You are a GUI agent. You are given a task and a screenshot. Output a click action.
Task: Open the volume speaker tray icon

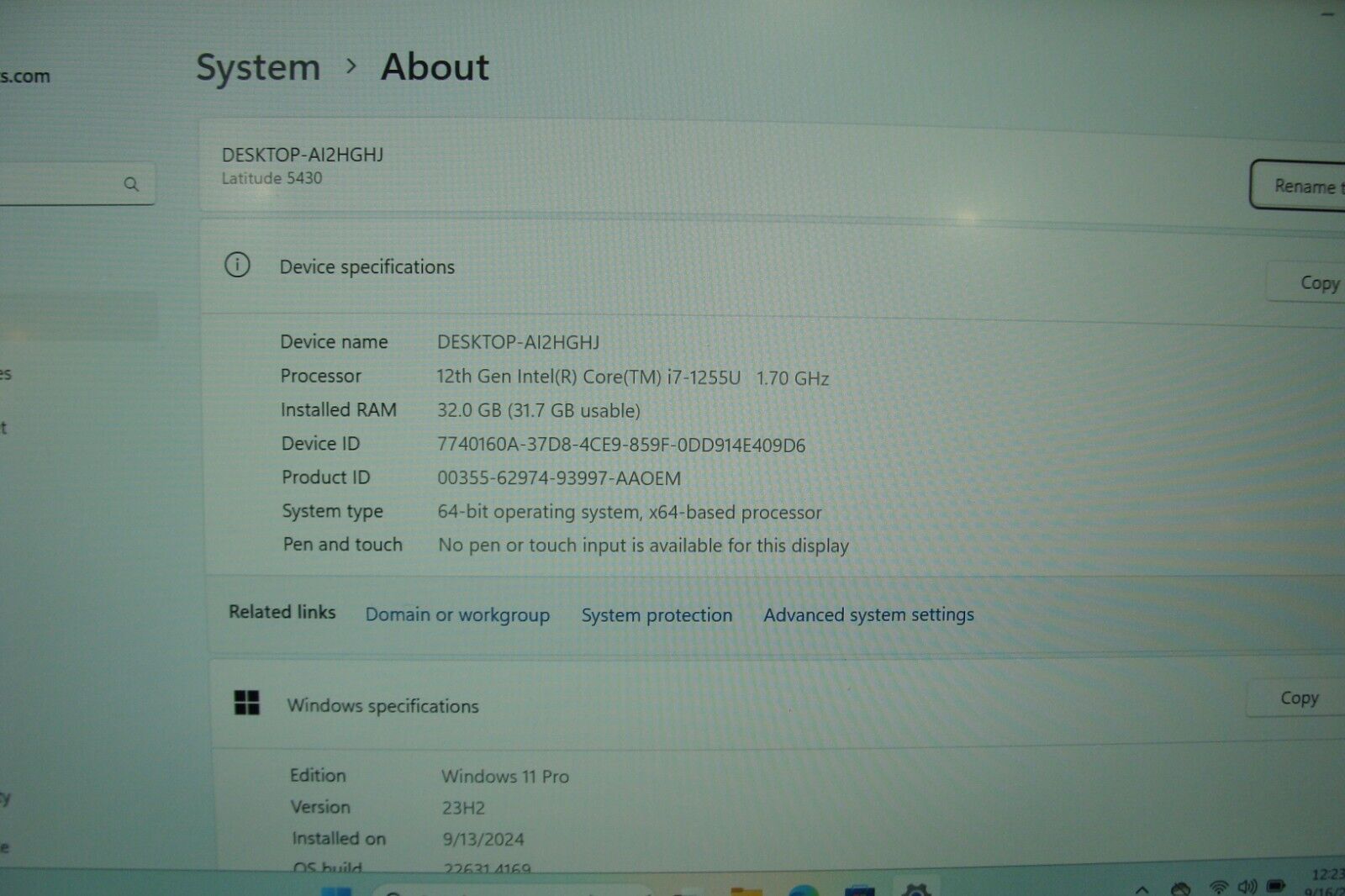pyautogui.click(x=1247, y=887)
